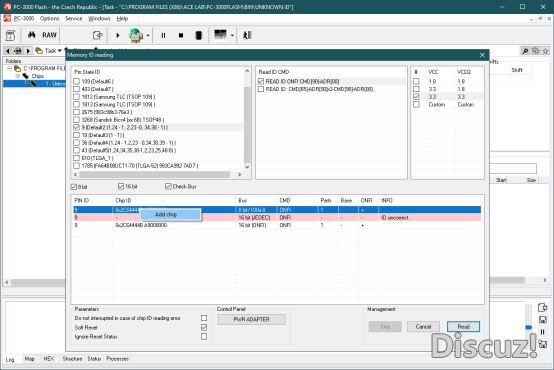Click the Cancel button
Viewport: 554px width, 370px height.
coord(423,327)
